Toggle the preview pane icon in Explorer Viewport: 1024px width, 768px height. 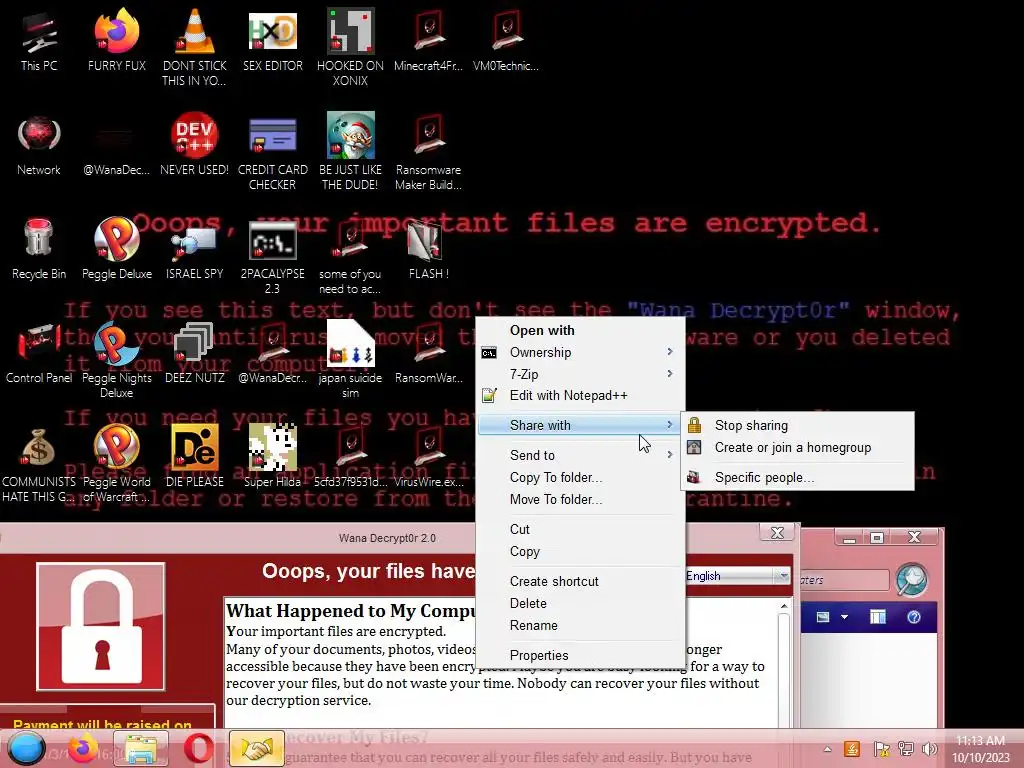878,617
